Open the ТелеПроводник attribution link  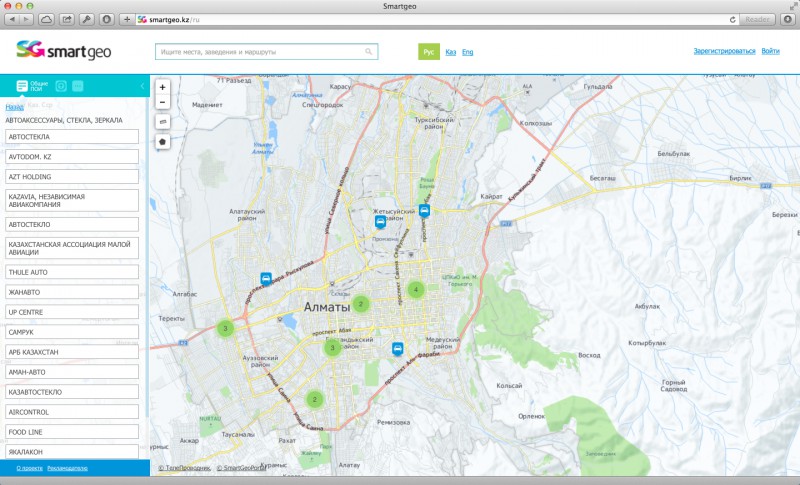click(184, 468)
